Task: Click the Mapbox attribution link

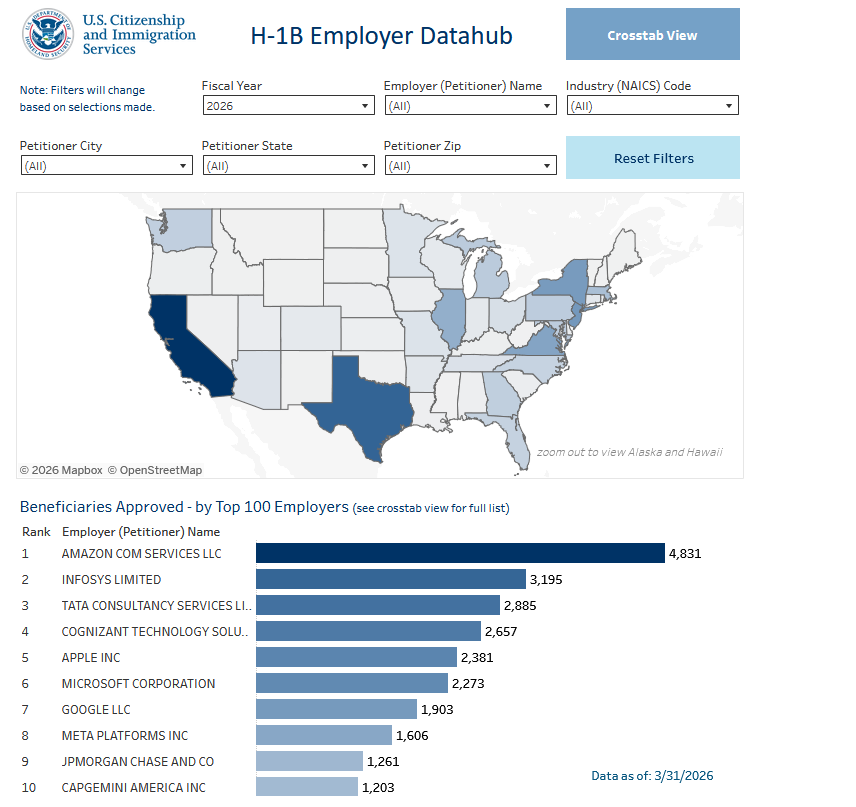Action: tap(61, 470)
